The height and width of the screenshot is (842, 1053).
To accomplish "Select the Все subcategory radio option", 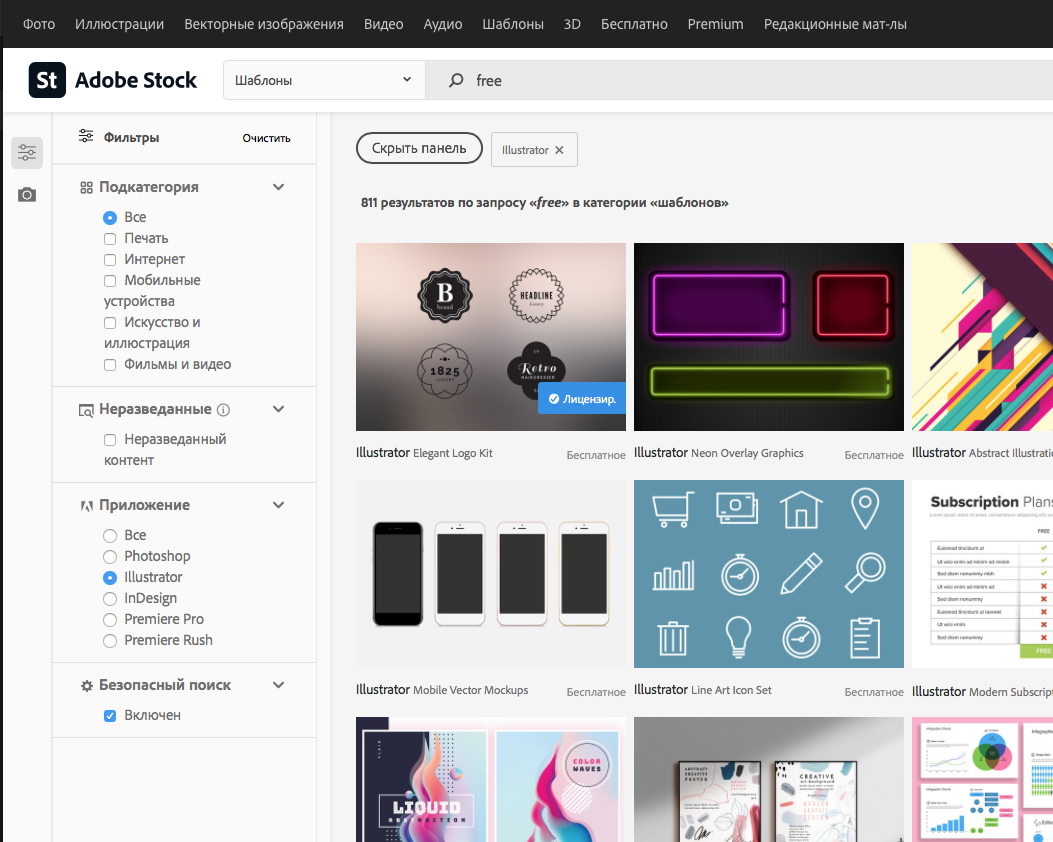I will [110, 218].
